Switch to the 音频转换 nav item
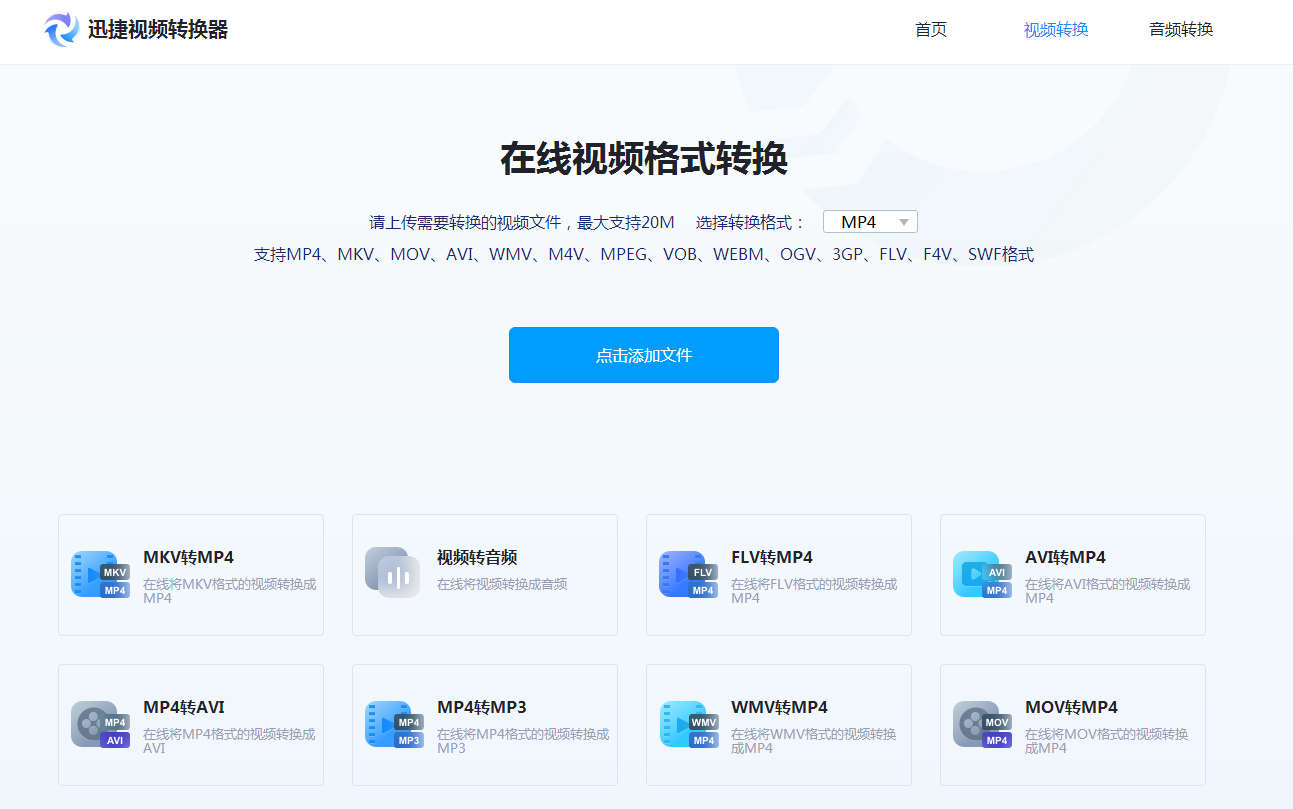The height and width of the screenshot is (809, 1293). point(1181,30)
